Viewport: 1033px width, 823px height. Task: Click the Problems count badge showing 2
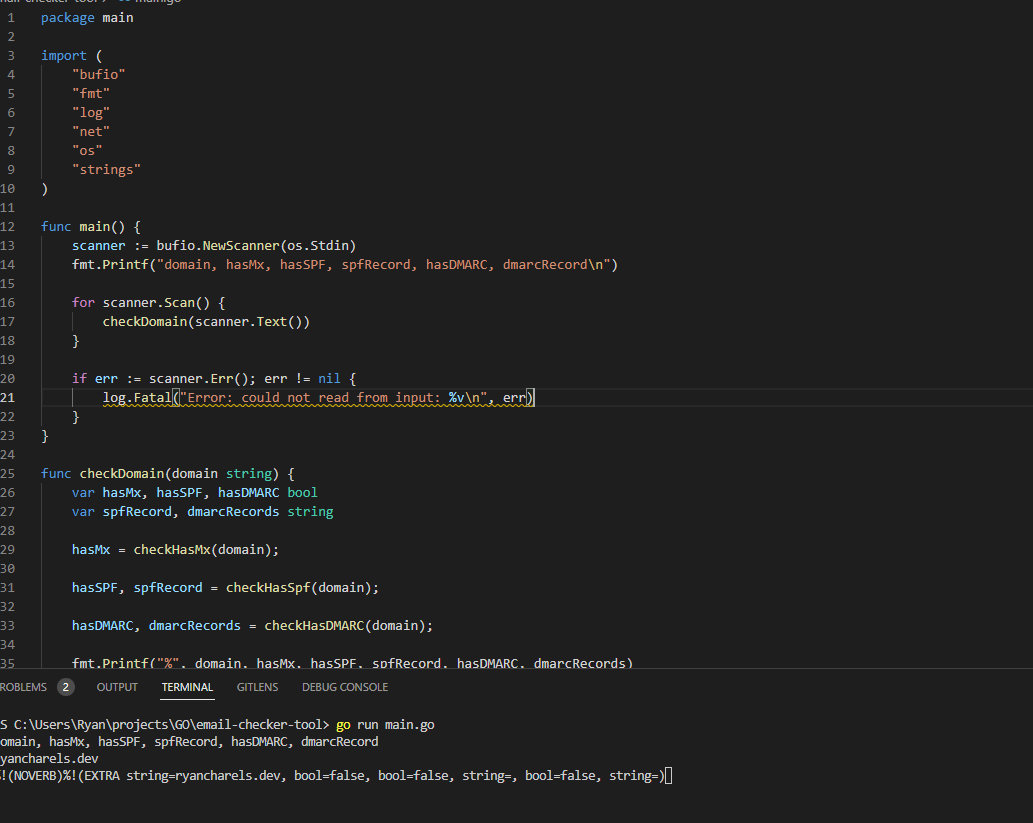(x=65, y=687)
